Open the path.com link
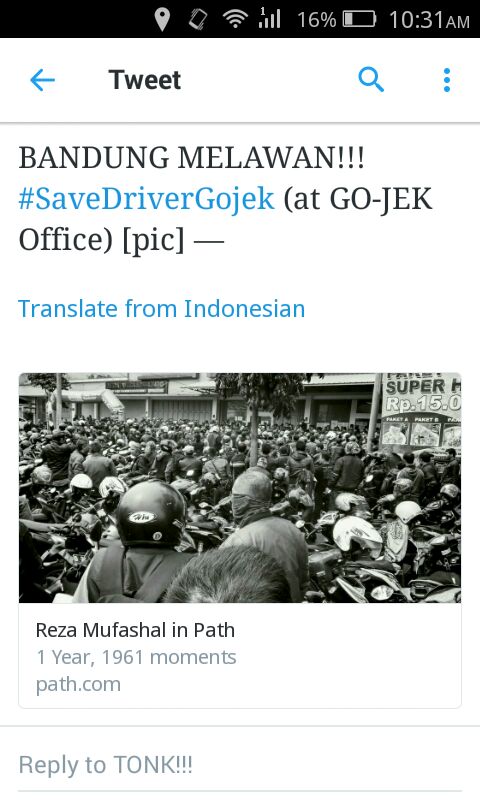This screenshot has width=480, height=800. 78,684
